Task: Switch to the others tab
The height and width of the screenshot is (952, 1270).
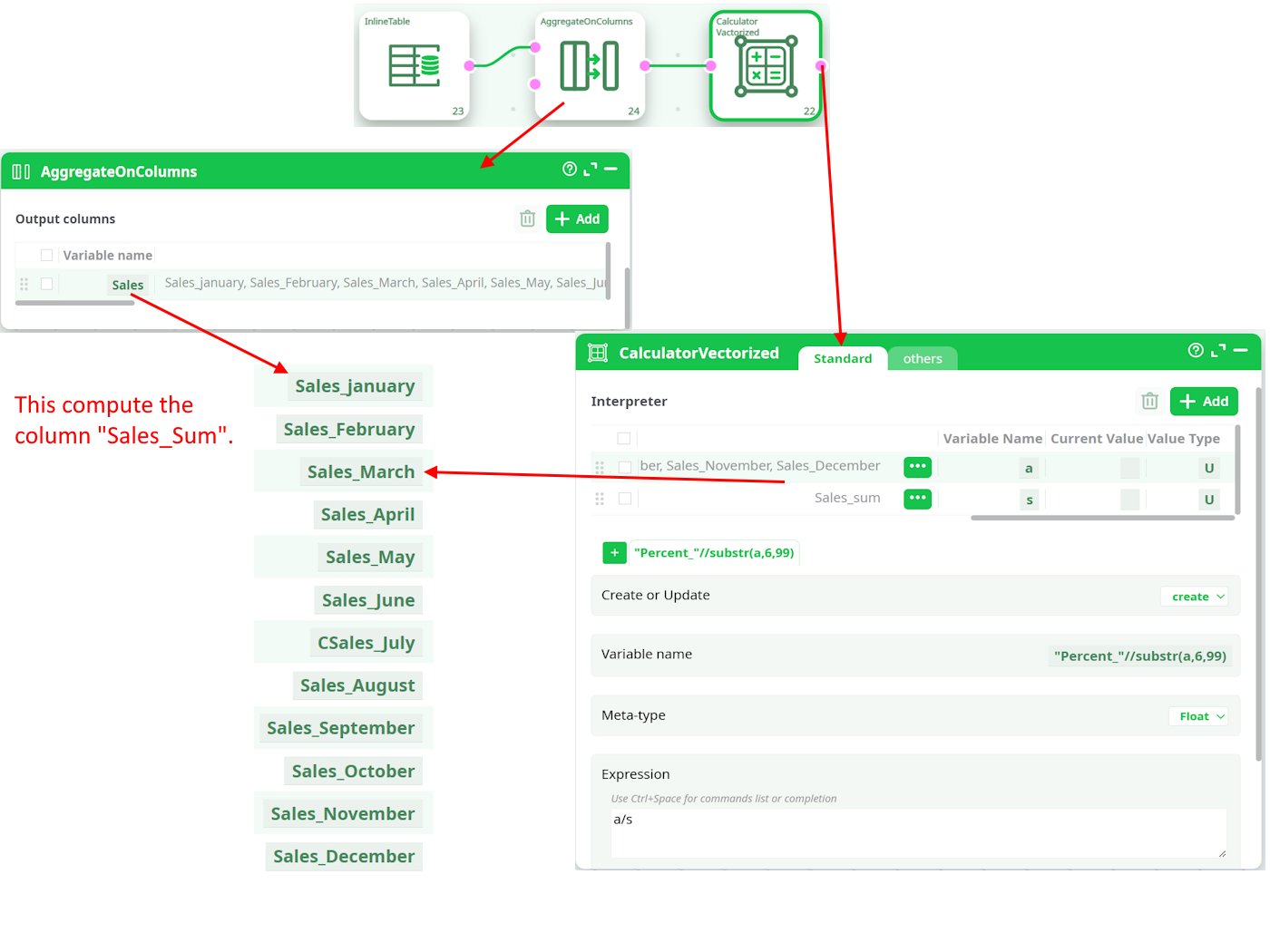Action: (922, 359)
